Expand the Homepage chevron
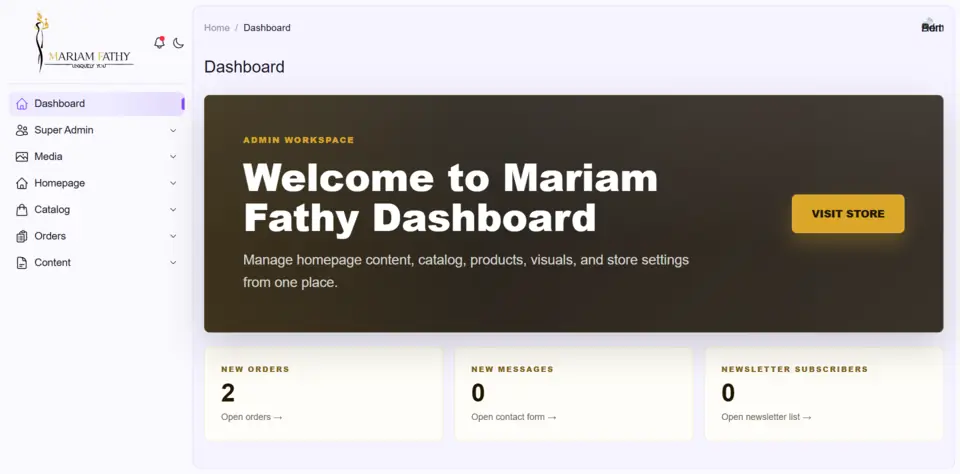Image resolution: width=960 pixels, height=474 pixels. click(173, 183)
